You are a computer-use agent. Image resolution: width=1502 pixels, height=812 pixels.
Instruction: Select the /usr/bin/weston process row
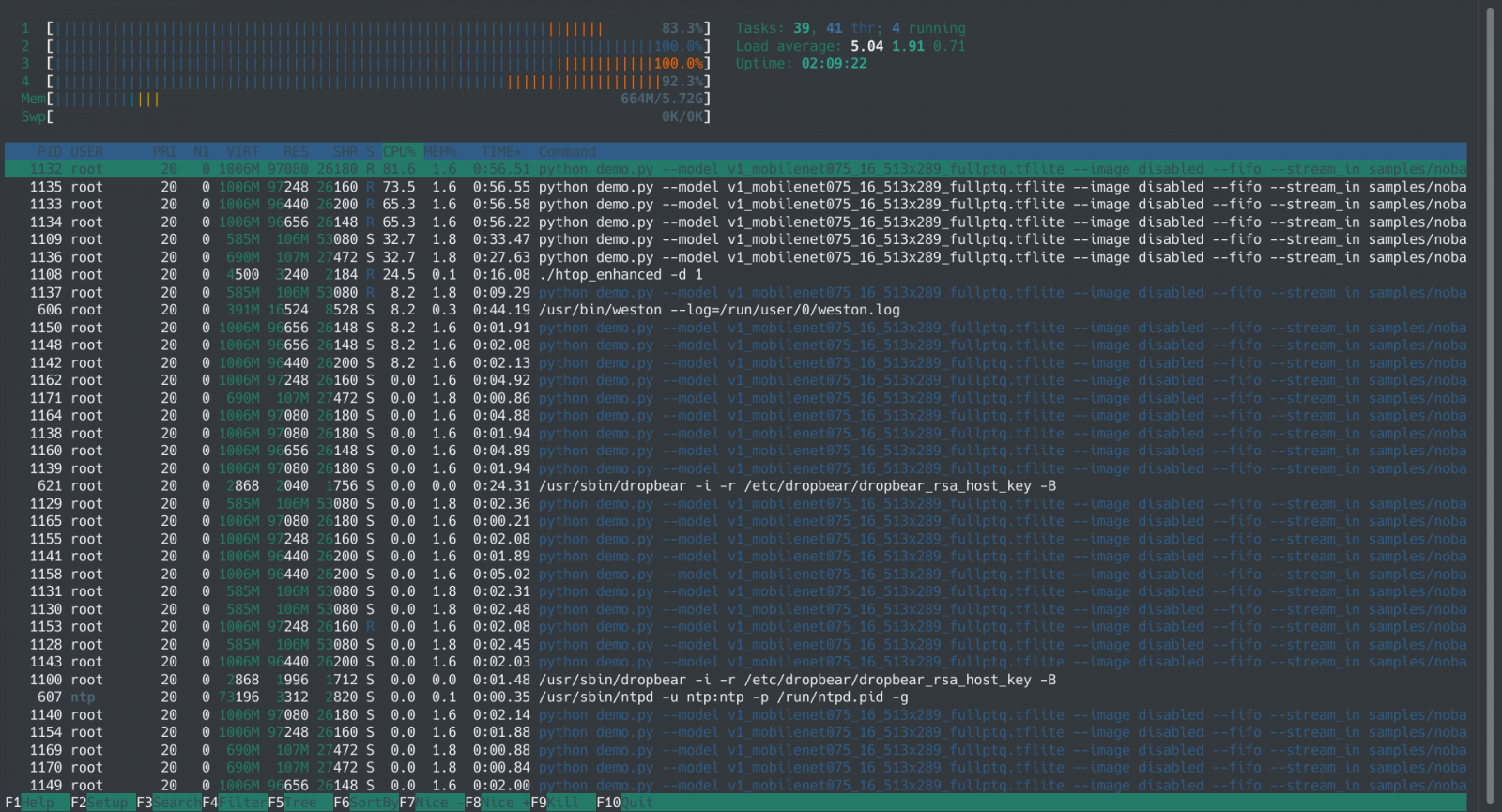click(x=718, y=310)
